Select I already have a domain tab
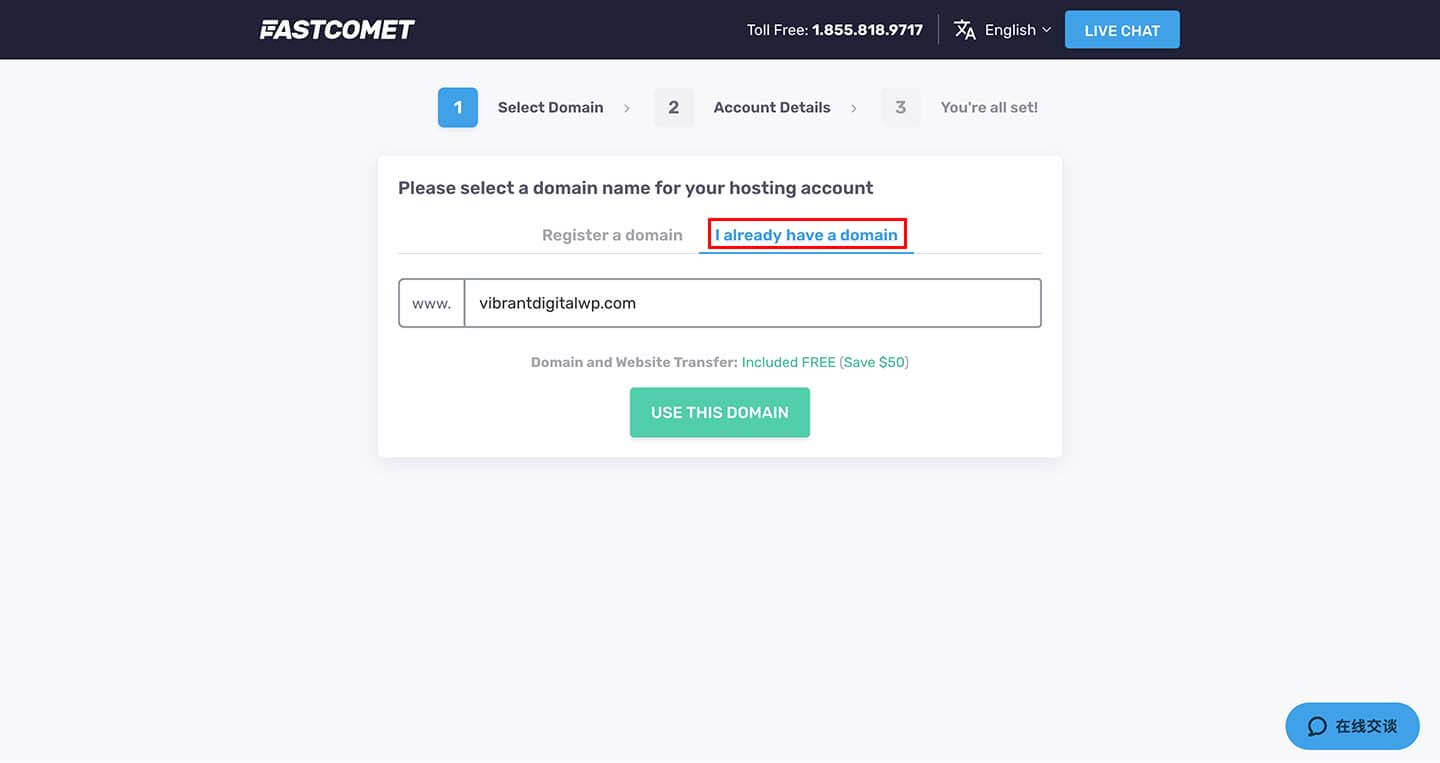The width and height of the screenshot is (1440, 763). click(x=806, y=235)
